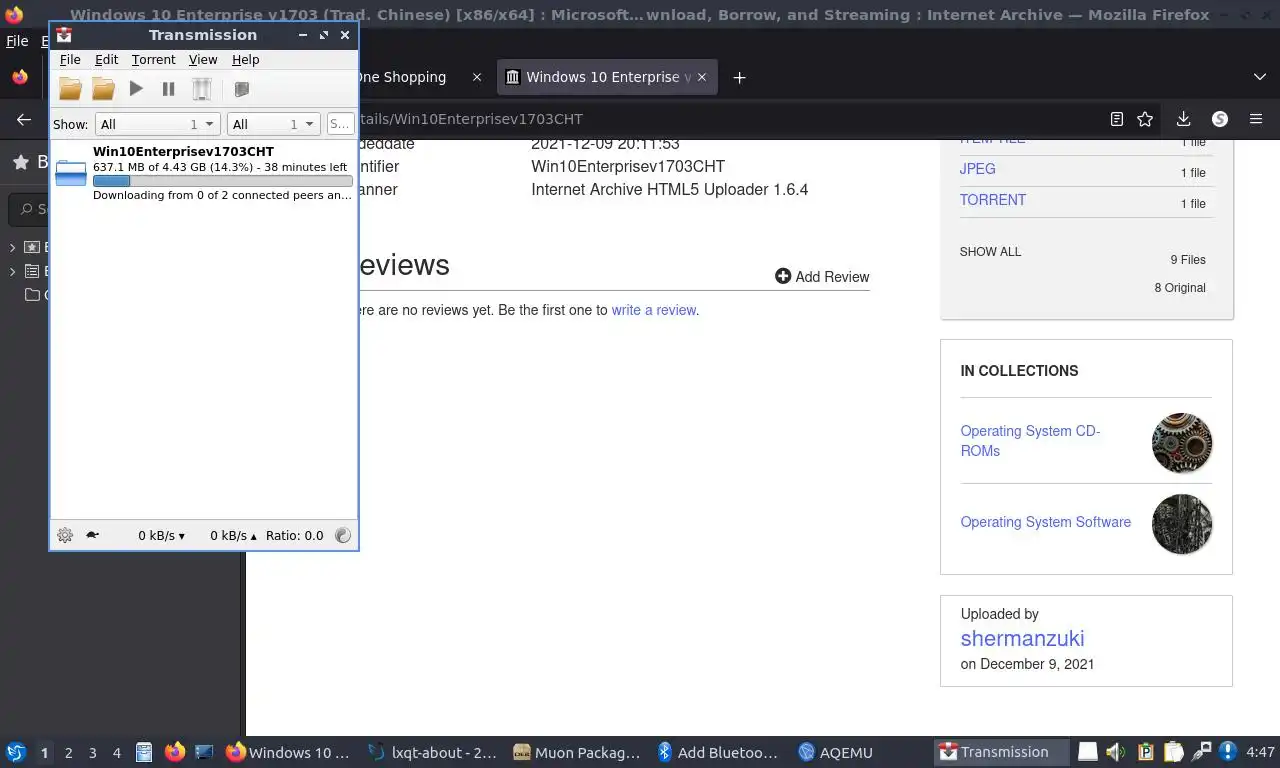Image resolution: width=1280 pixels, height=768 pixels.
Task: Click the network connection tray icon
Action: pyautogui.click(x=1203, y=752)
